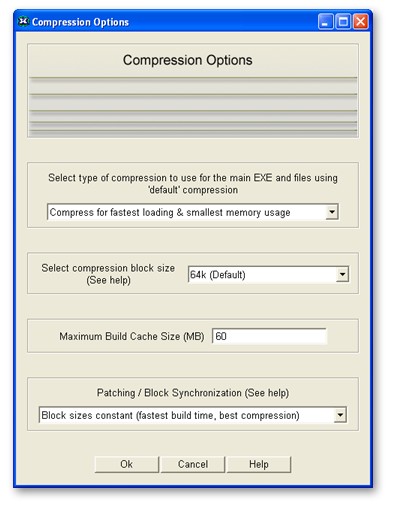Focus the Maximum Build Cache Size input field
This screenshot has height=508, width=395.
pos(269,336)
